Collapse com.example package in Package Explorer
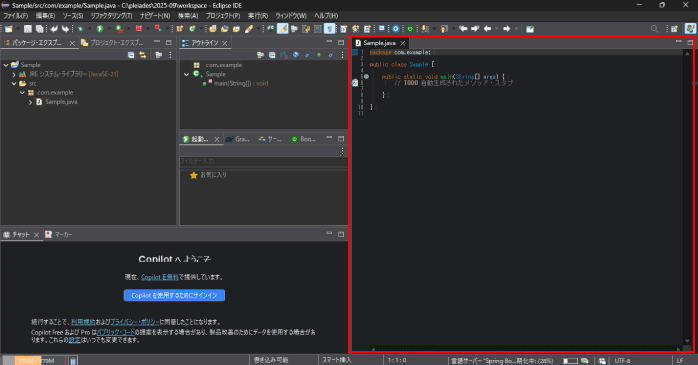Image resolution: width=698 pixels, height=365 pixels. (22, 93)
